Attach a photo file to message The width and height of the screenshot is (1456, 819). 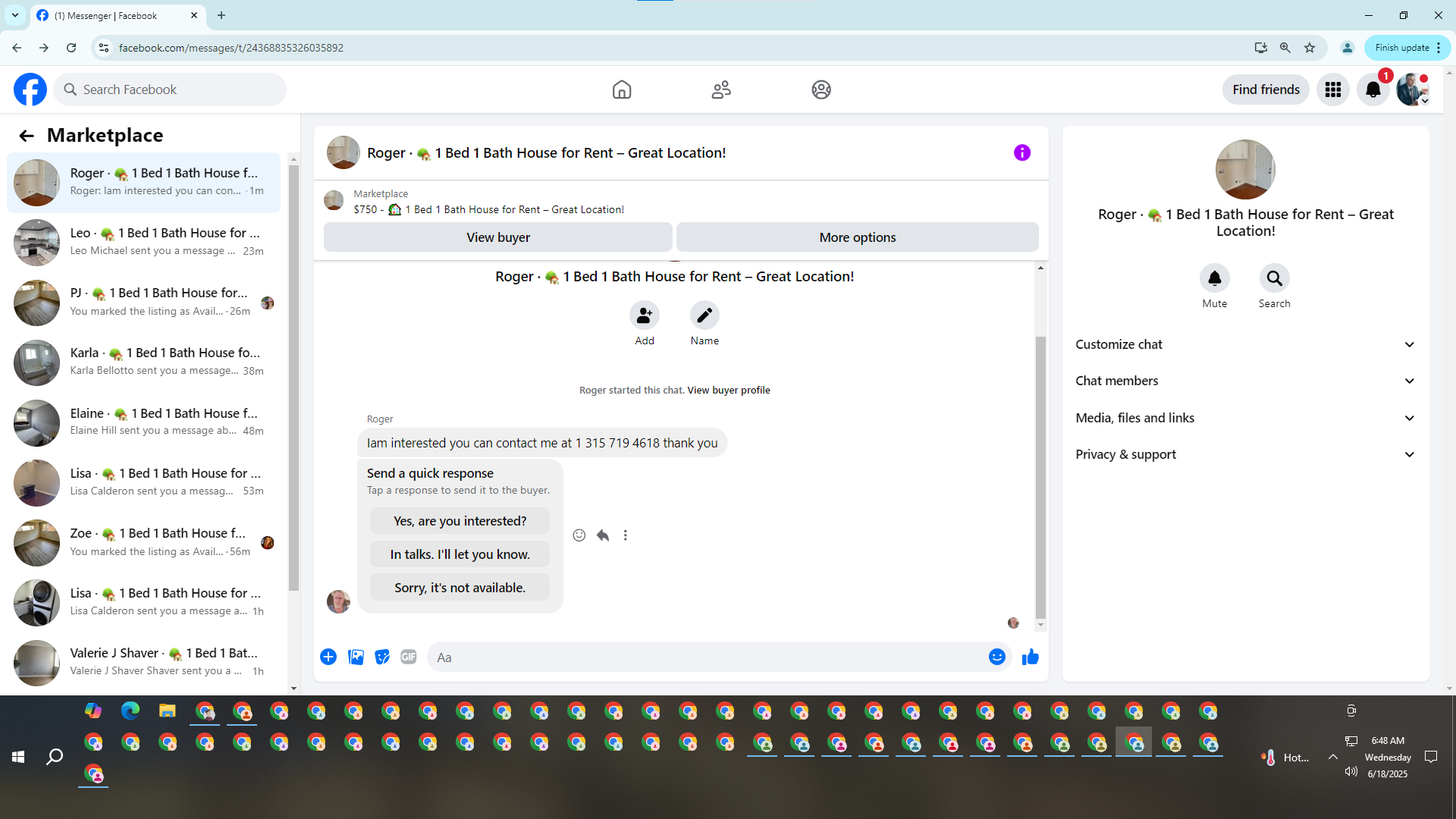tap(356, 657)
